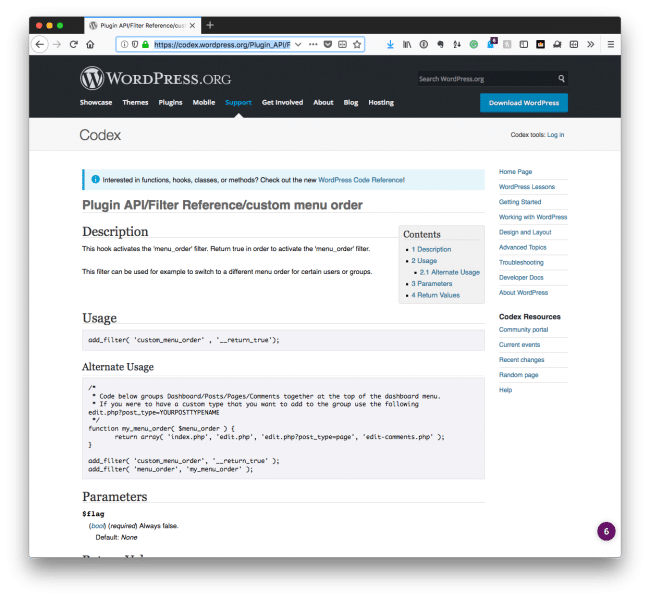
Task: Jump to 4 Return Values in Contents
Action: 436,295
